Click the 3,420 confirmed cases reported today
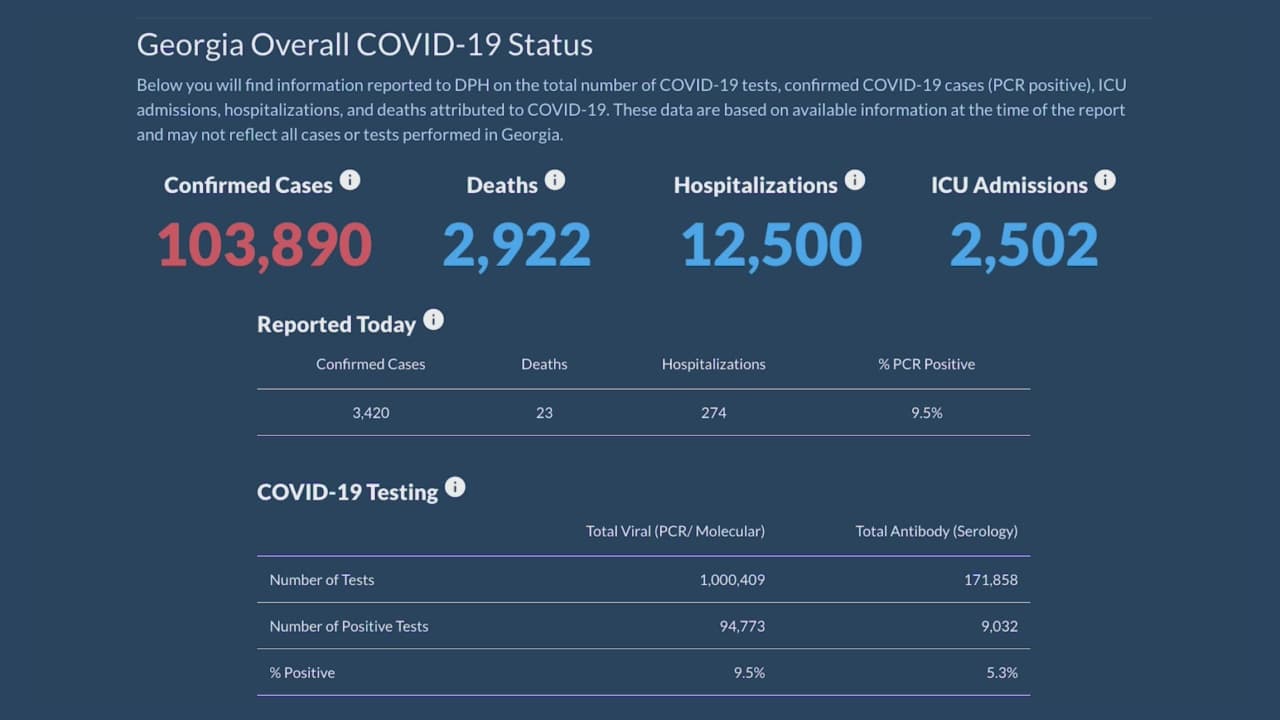This screenshot has height=720, width=1280. tap(371, 412)
